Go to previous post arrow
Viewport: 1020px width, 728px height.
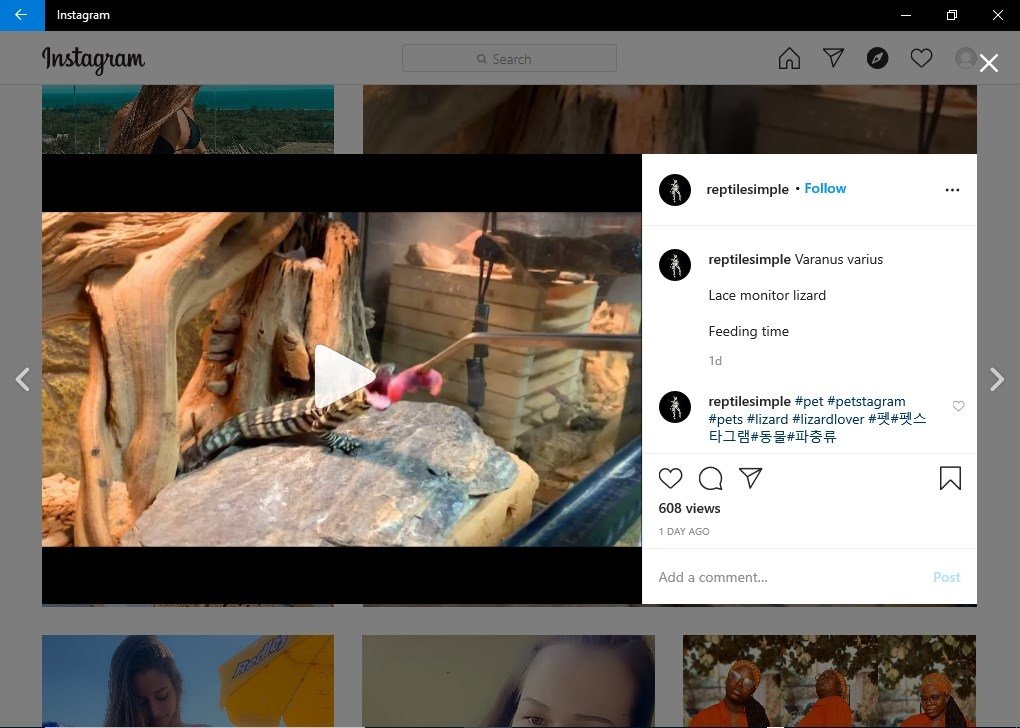(23, 379)
